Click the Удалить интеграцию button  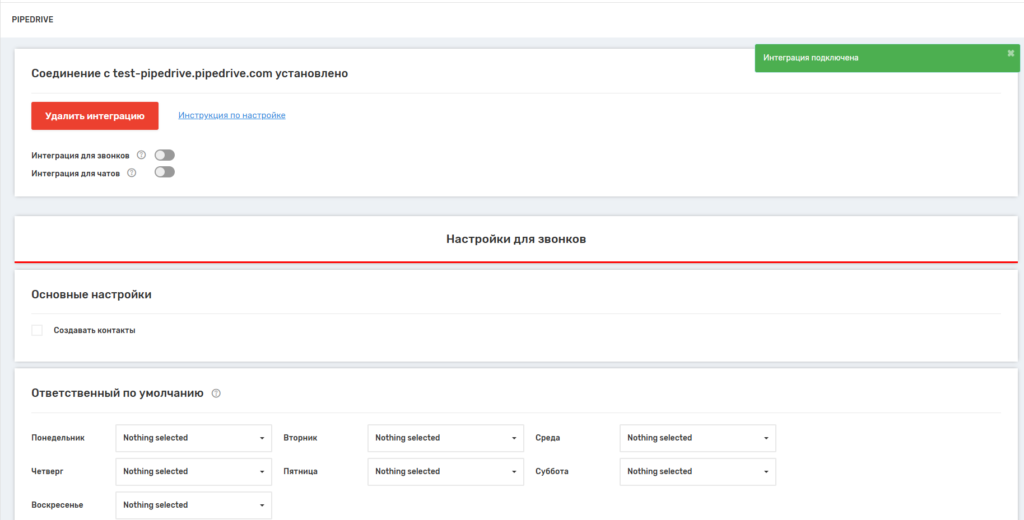[x=95, y=116]
